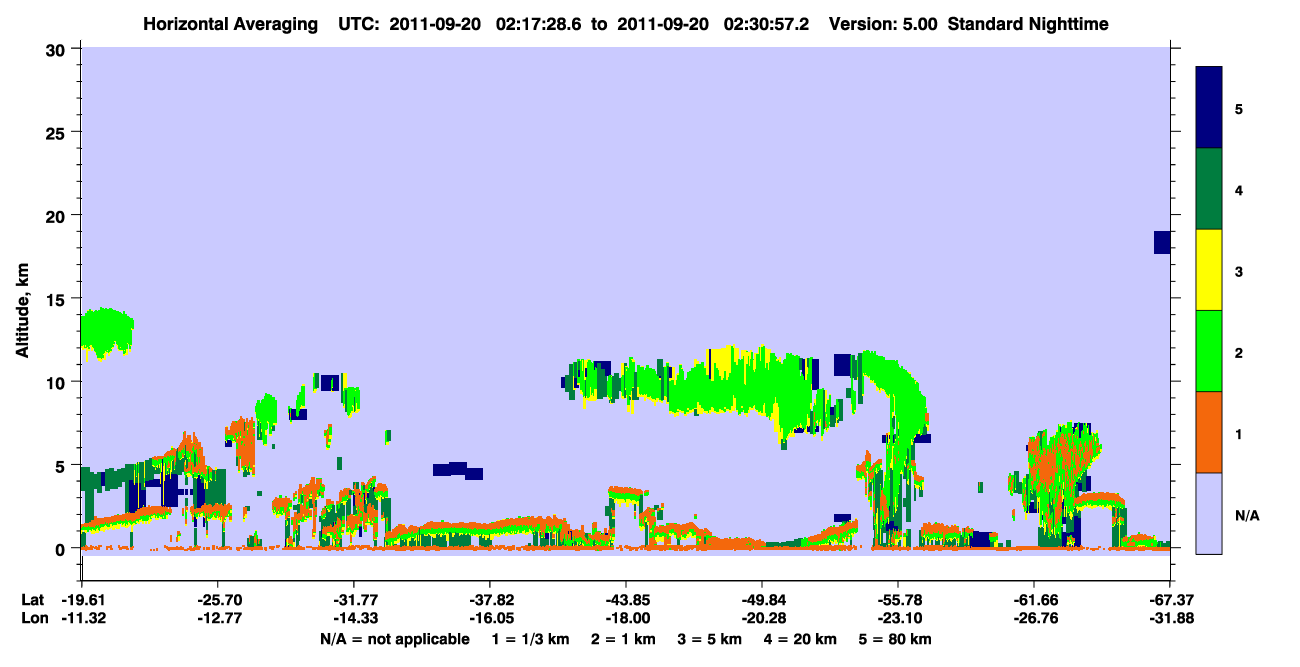Click the '2 = 1 km' legend entry
The width and height of the screenshot is (1300, 667).
coord(624,639)
